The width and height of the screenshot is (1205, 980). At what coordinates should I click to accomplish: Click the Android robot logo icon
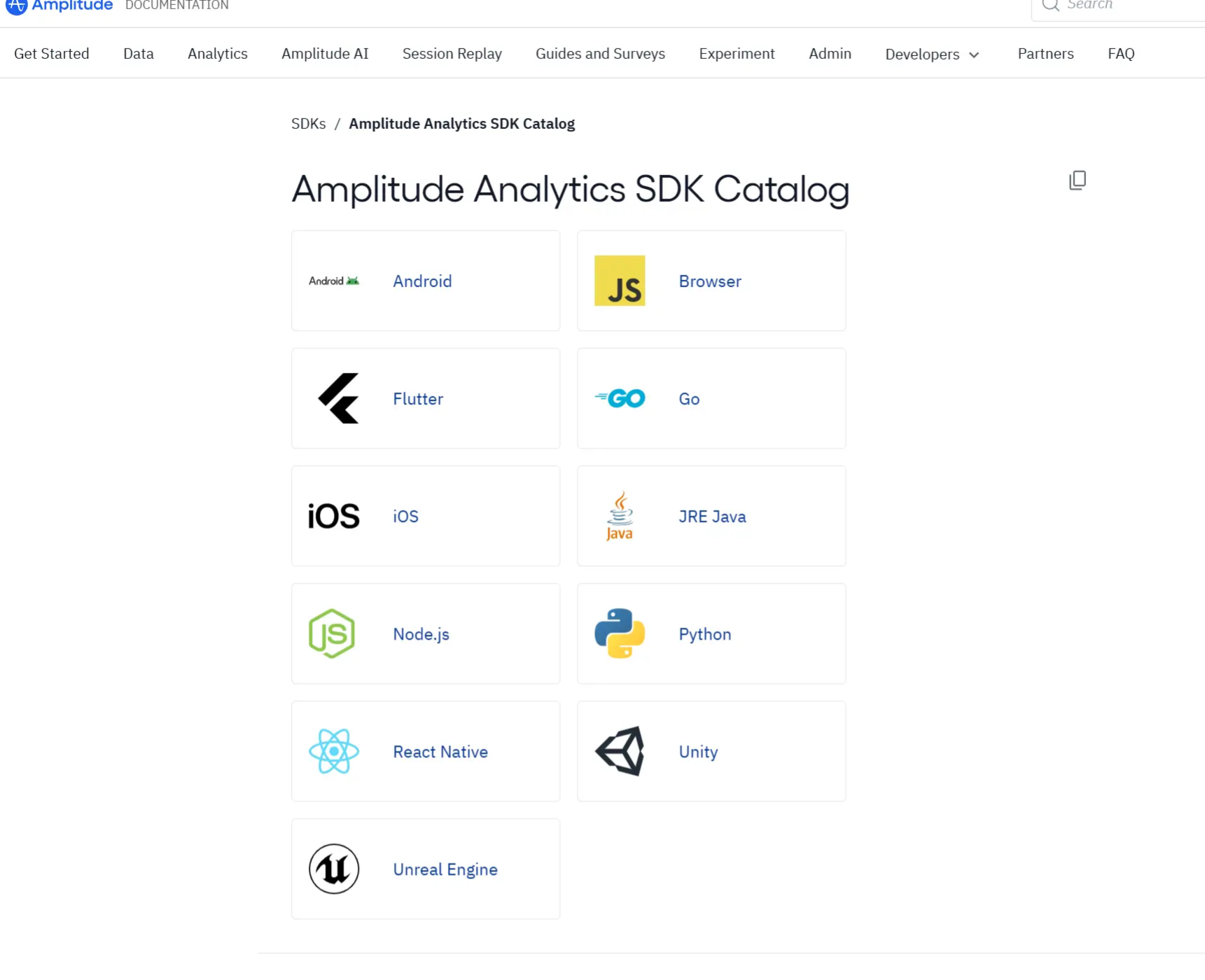[x=334, y=281]
